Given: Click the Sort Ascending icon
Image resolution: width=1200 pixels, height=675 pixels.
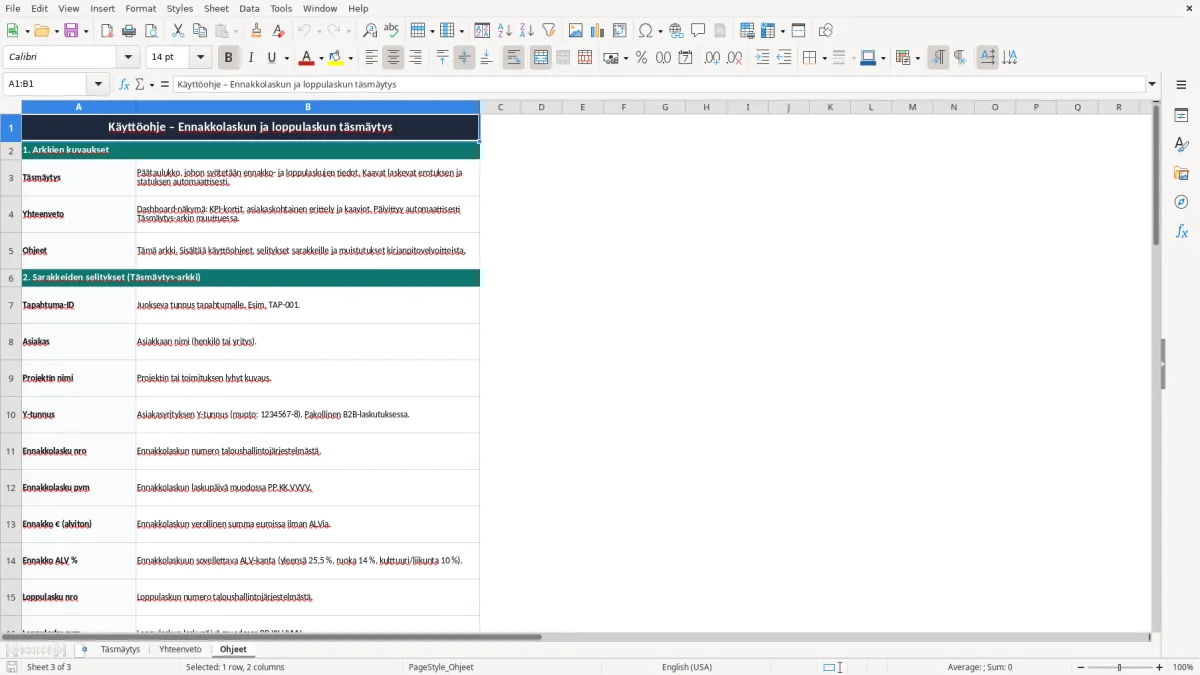Looking at the screenshot, I should click(505, 31).
